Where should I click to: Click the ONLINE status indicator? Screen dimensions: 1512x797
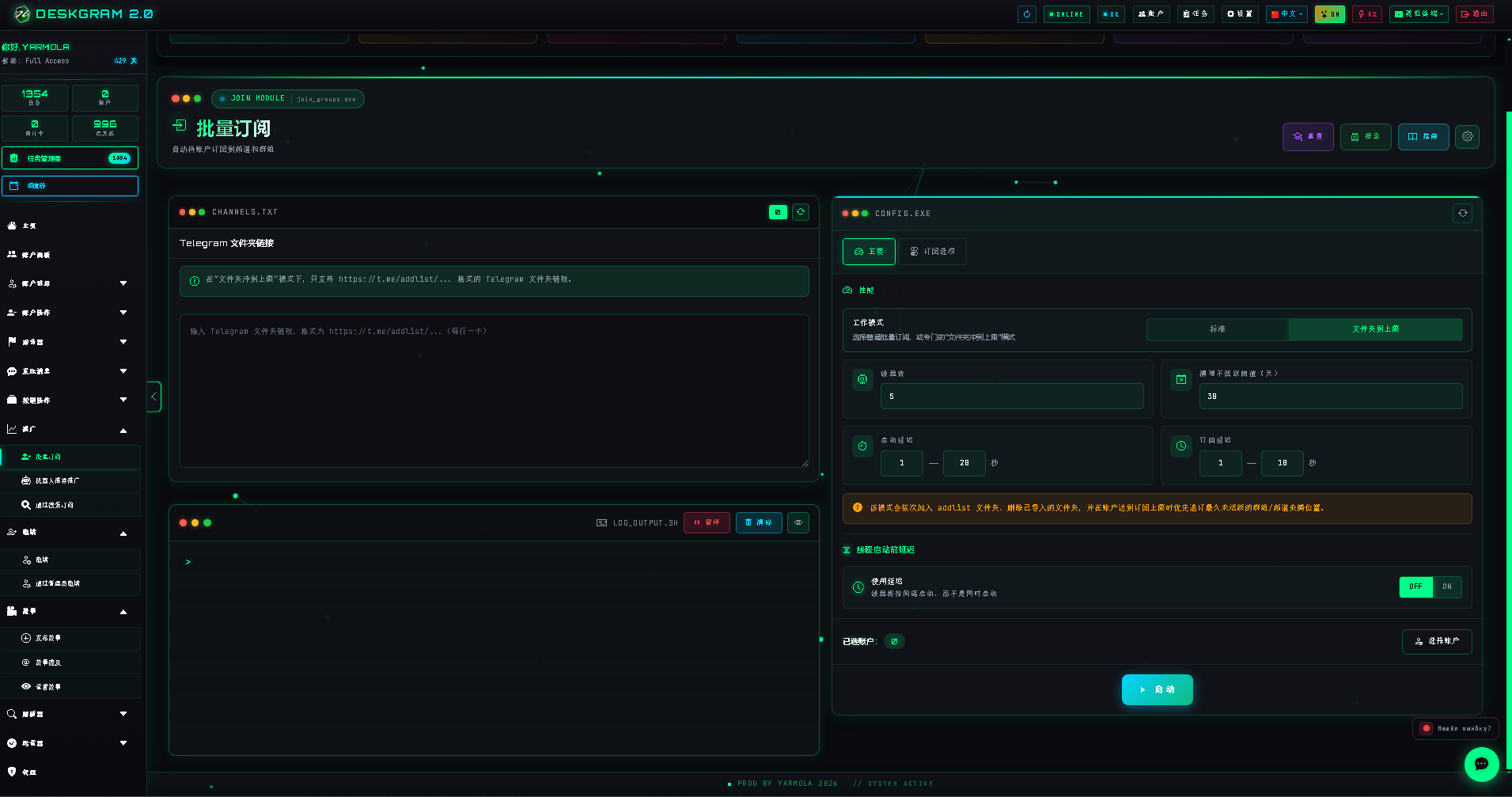(x=1067, y=14)
